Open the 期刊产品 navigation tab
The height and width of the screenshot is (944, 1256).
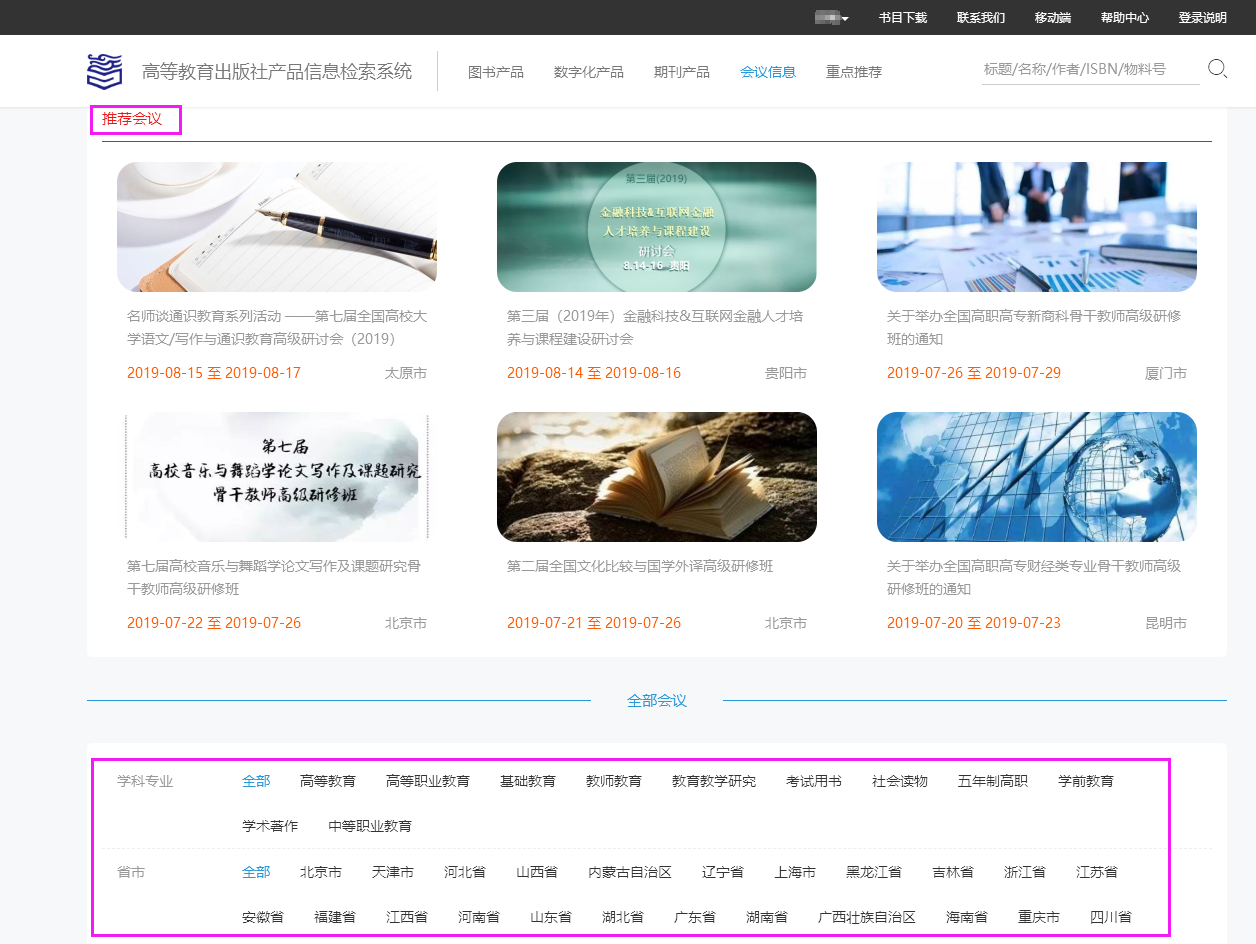tap(682, 72)
